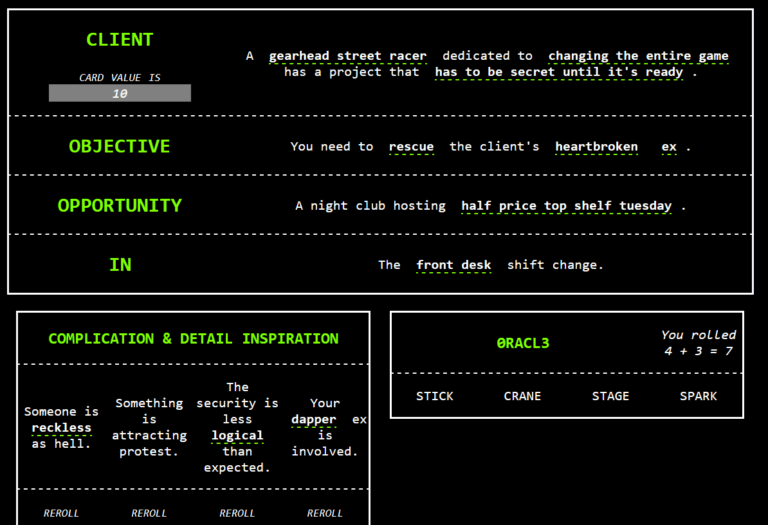Click the underlined word 'logical'
This screenshot has height=525, width=768.
point(237,436)
